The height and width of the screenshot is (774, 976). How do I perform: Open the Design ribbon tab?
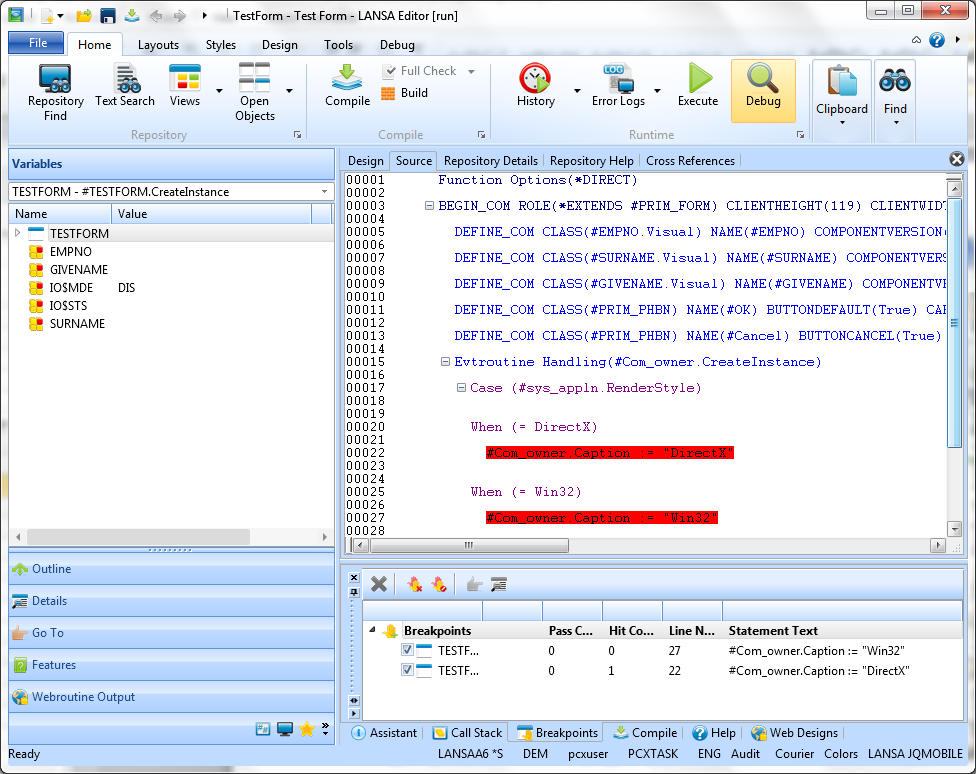[x=279, y=45]
